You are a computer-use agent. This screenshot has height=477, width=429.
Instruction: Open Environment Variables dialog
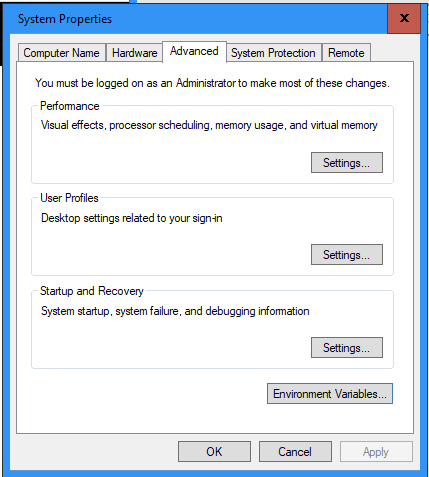point(330,394)
